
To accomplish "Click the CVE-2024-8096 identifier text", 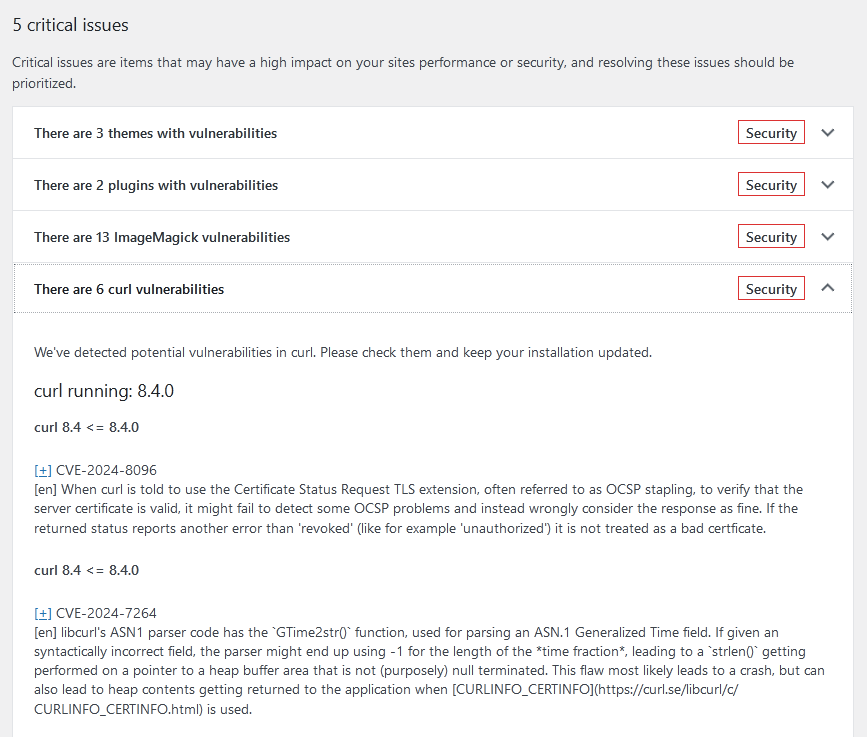I will pos(106,470).
